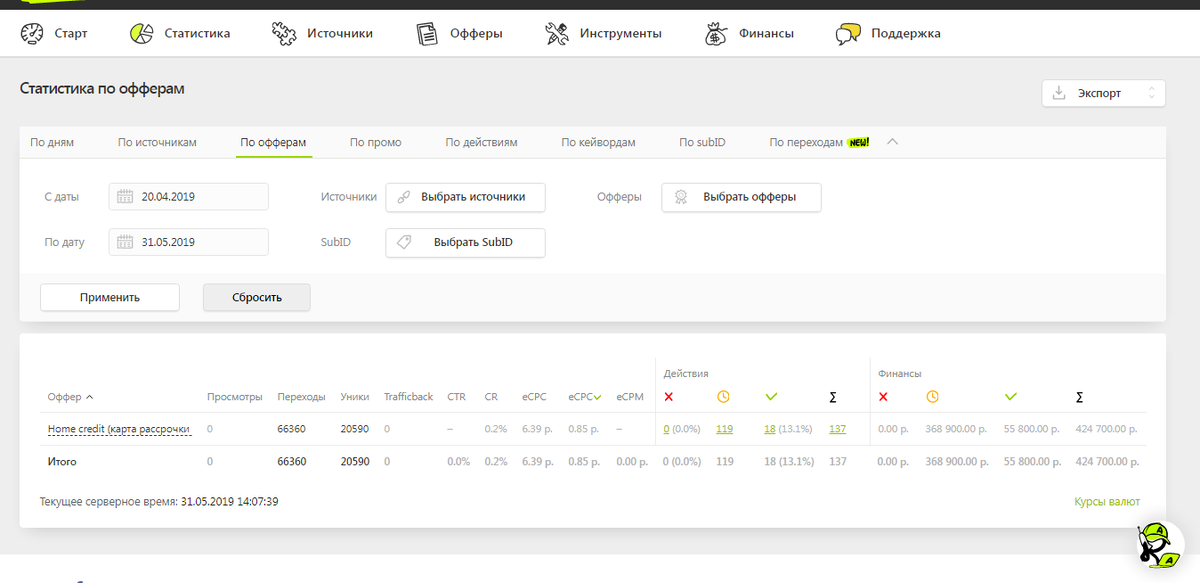This screenshot has height=583, width=1200.
Task: Click the calendar icon beside 31.05.2019
Action: coord(125,242)
